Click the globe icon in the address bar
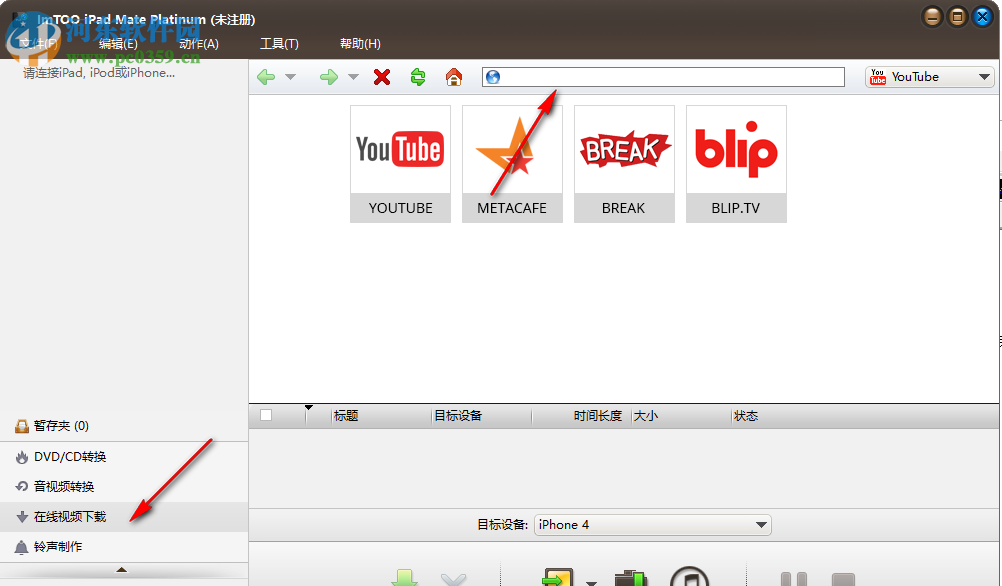1002x586 pixels. pos(493,77)
